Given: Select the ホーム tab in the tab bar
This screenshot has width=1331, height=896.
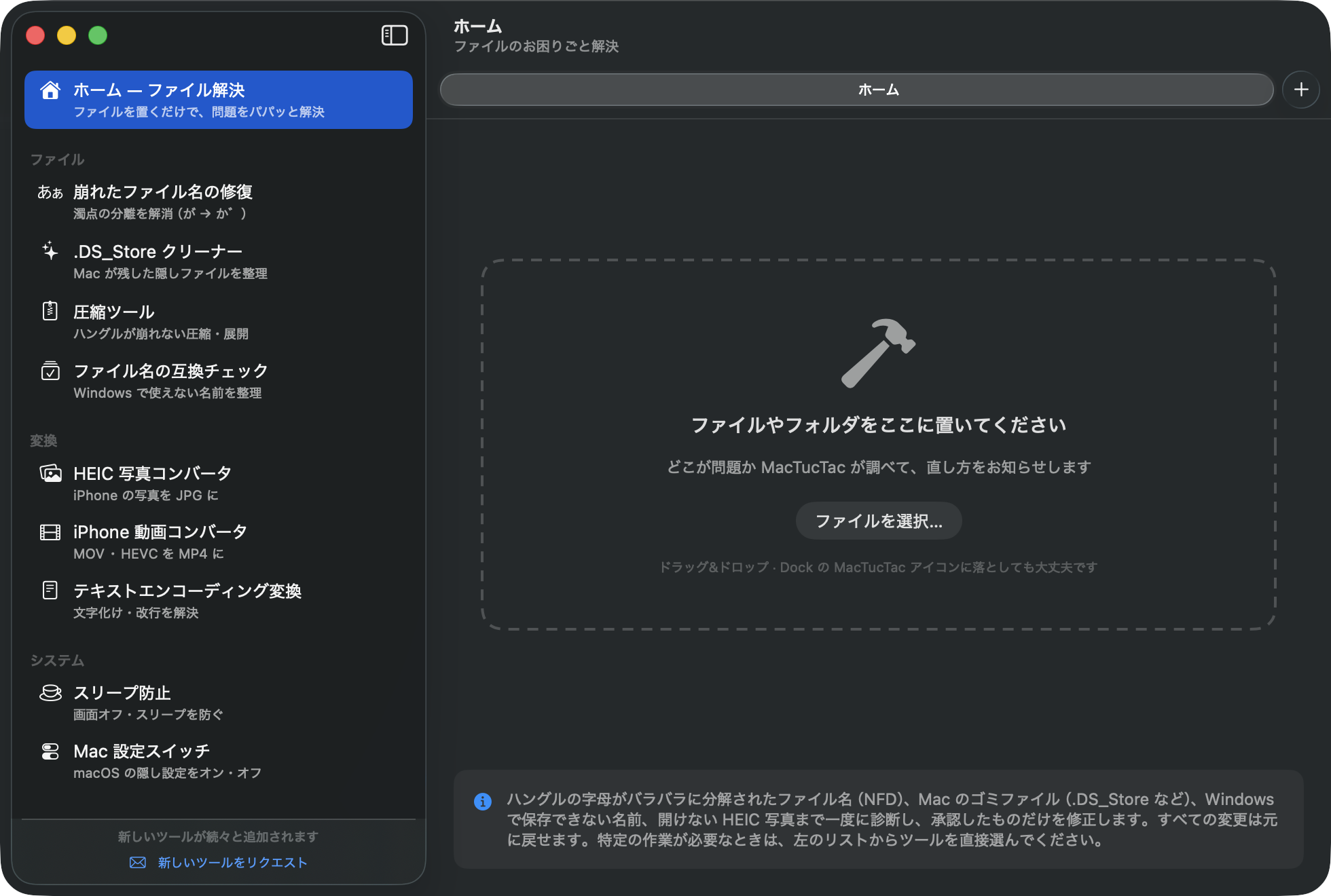Looking at the screenshot, I should point(857,90).
